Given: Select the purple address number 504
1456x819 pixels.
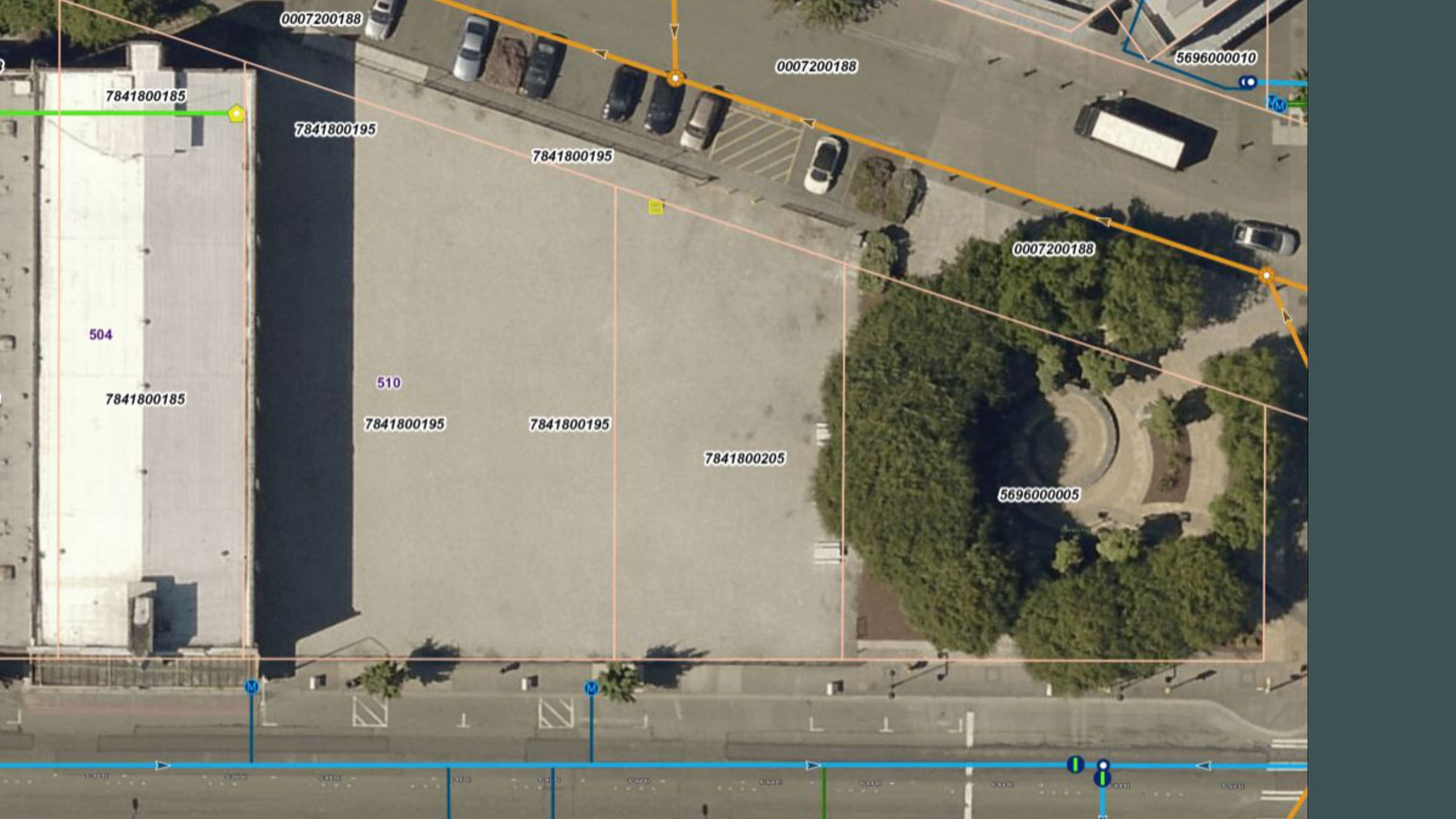Looking at the screenshot, I should click(100, 335).
